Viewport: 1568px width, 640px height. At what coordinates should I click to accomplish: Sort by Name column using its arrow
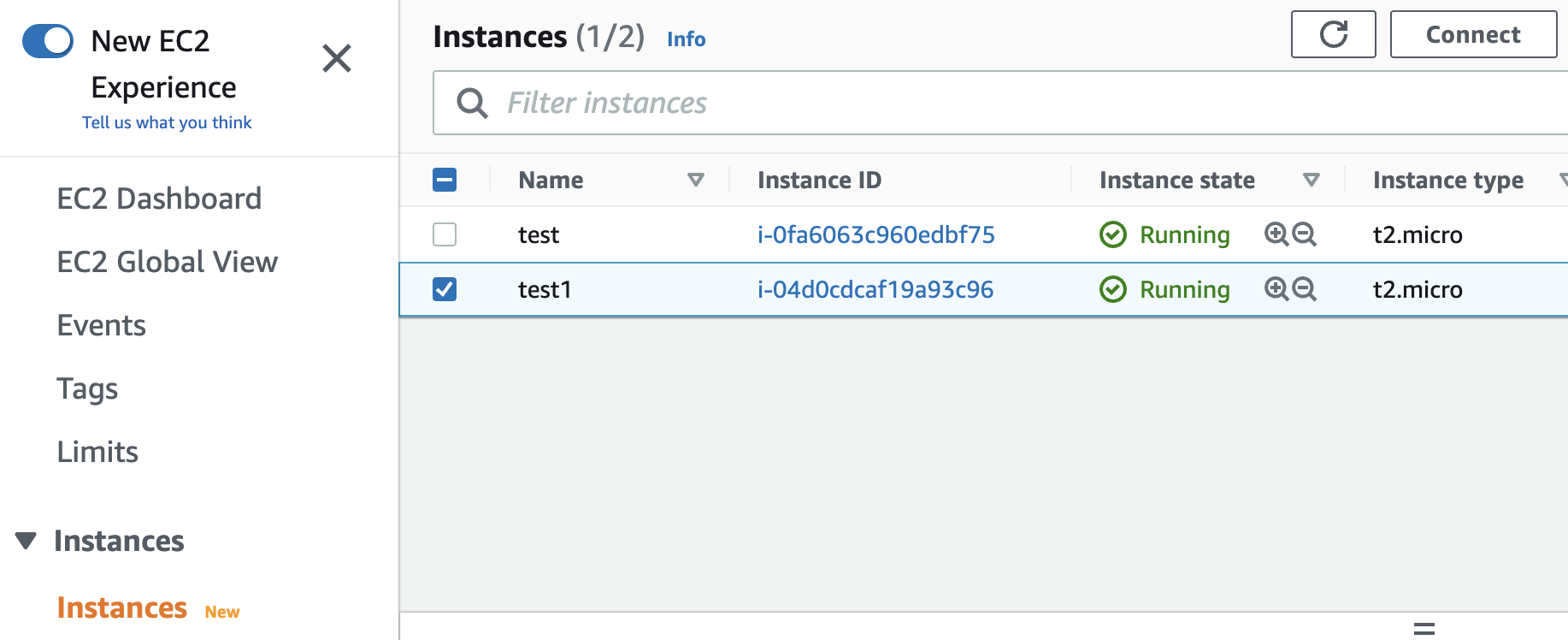click(x=696, y=180)
